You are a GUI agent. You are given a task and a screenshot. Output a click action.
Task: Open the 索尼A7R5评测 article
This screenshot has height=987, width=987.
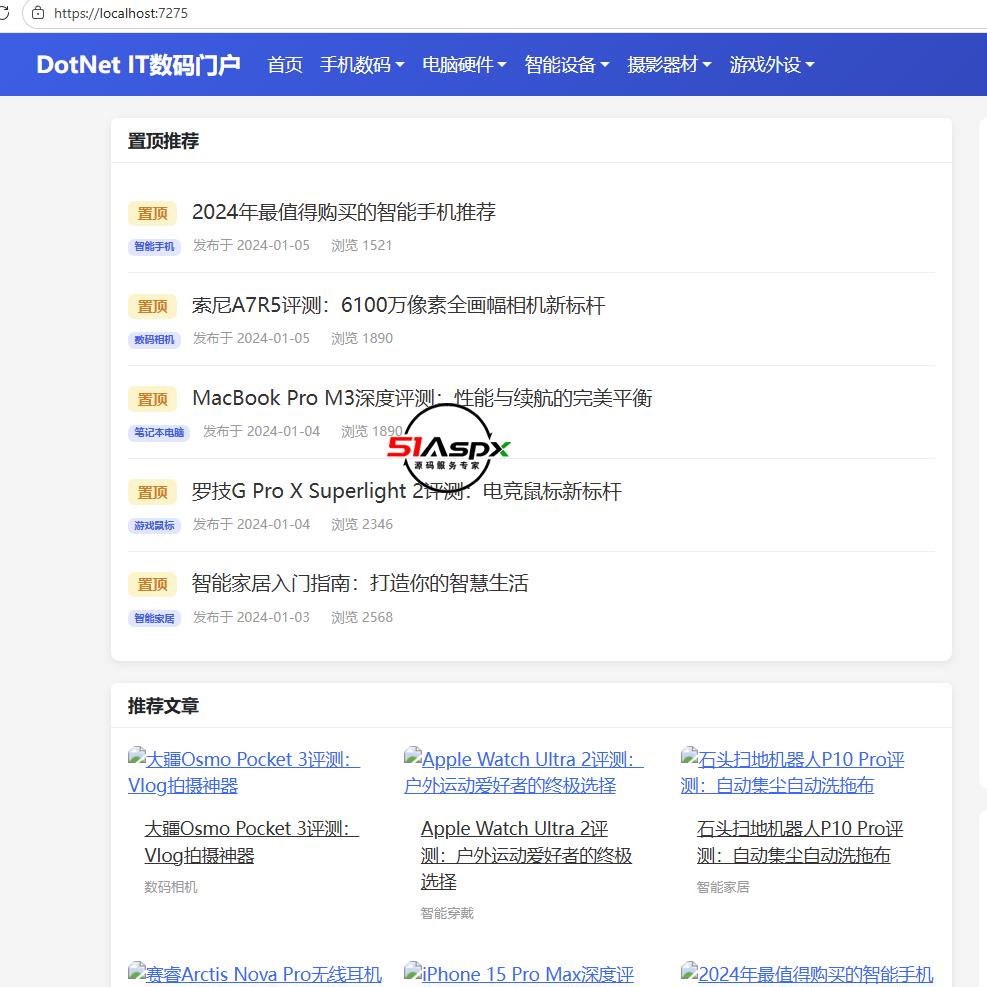click(398, 305)
